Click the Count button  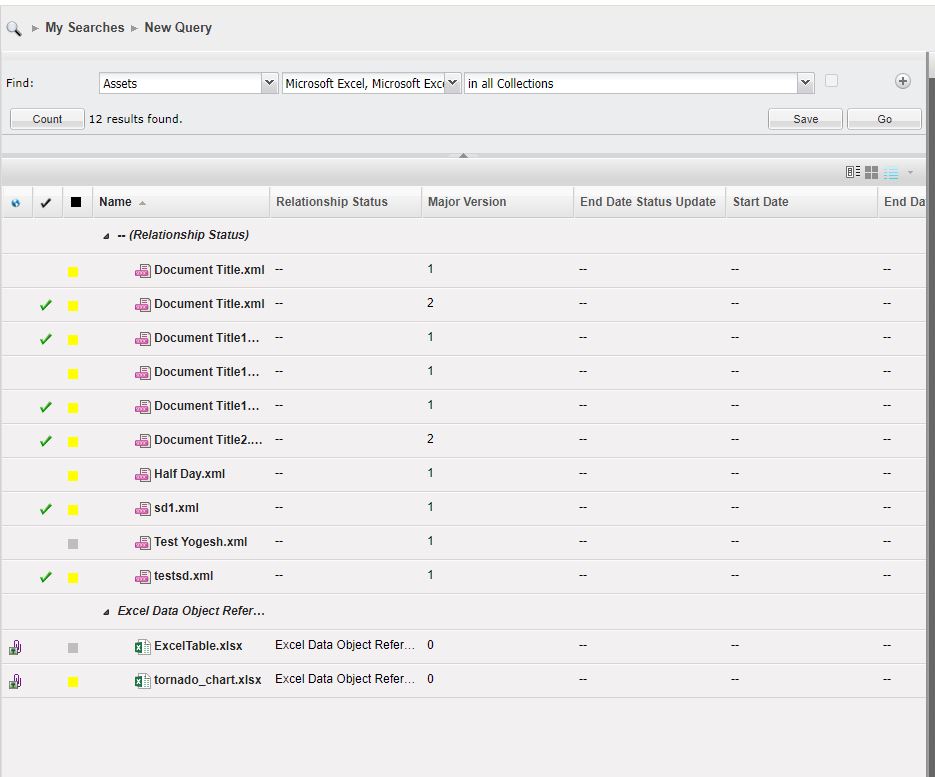(47, 119)
